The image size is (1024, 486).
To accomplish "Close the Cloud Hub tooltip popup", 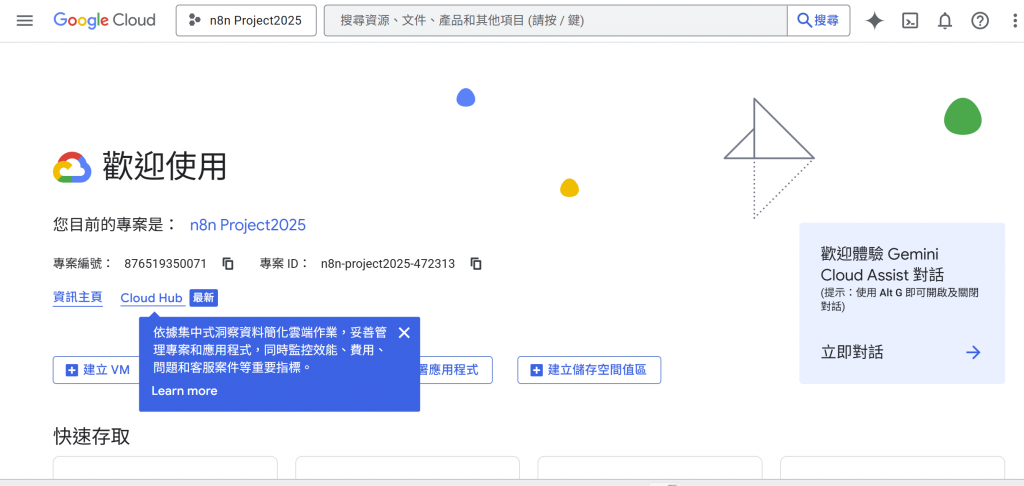I will click(x=404, y=332).
